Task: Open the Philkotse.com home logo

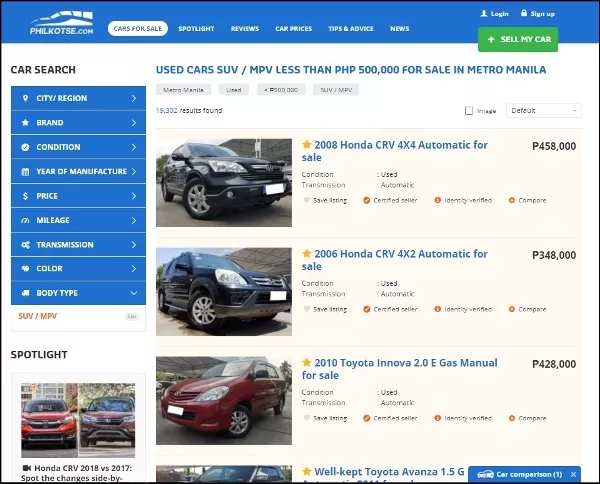Action: coord(62,23)
